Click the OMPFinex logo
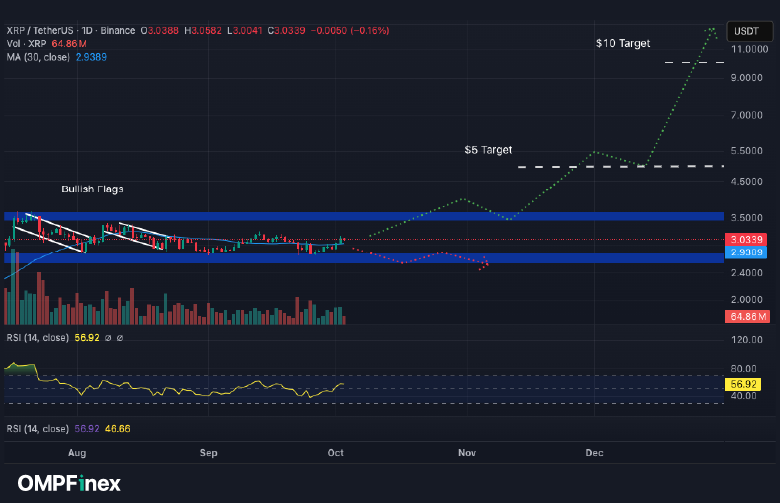 (63, 483)
